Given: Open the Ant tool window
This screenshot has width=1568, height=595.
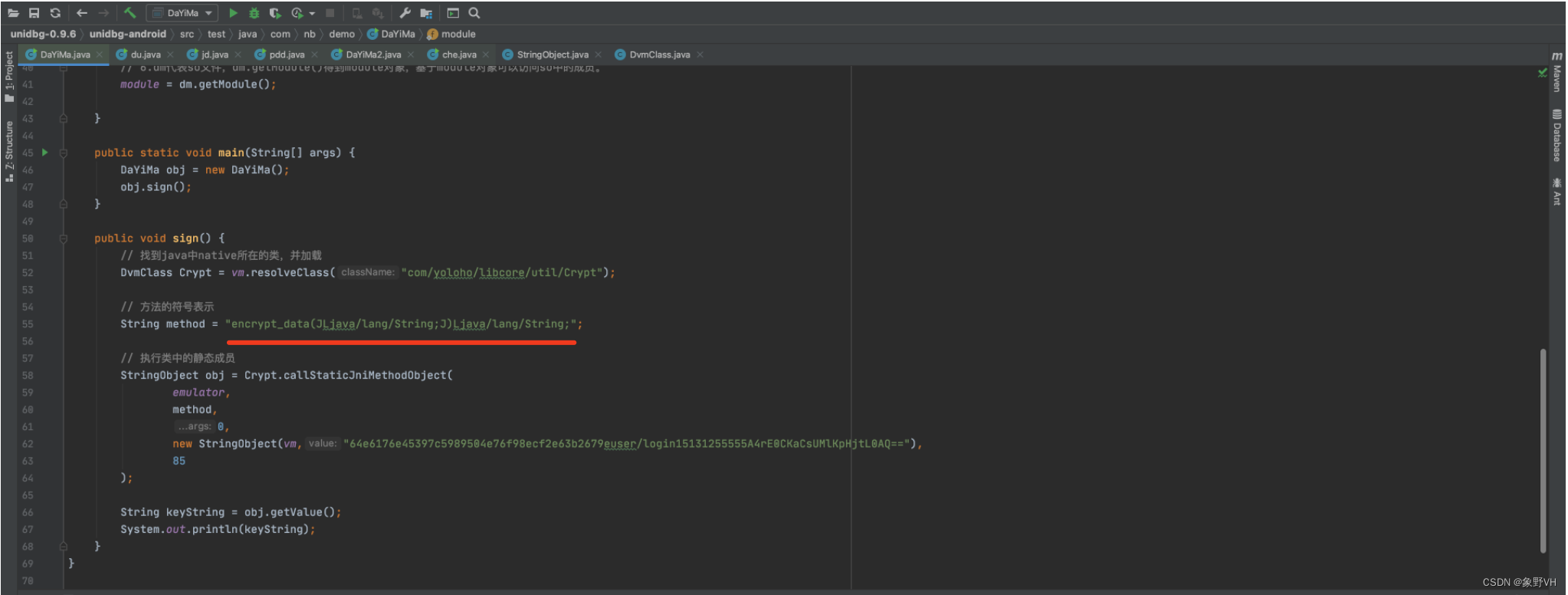Looking at the screenshot, I should pos(1557,191).
